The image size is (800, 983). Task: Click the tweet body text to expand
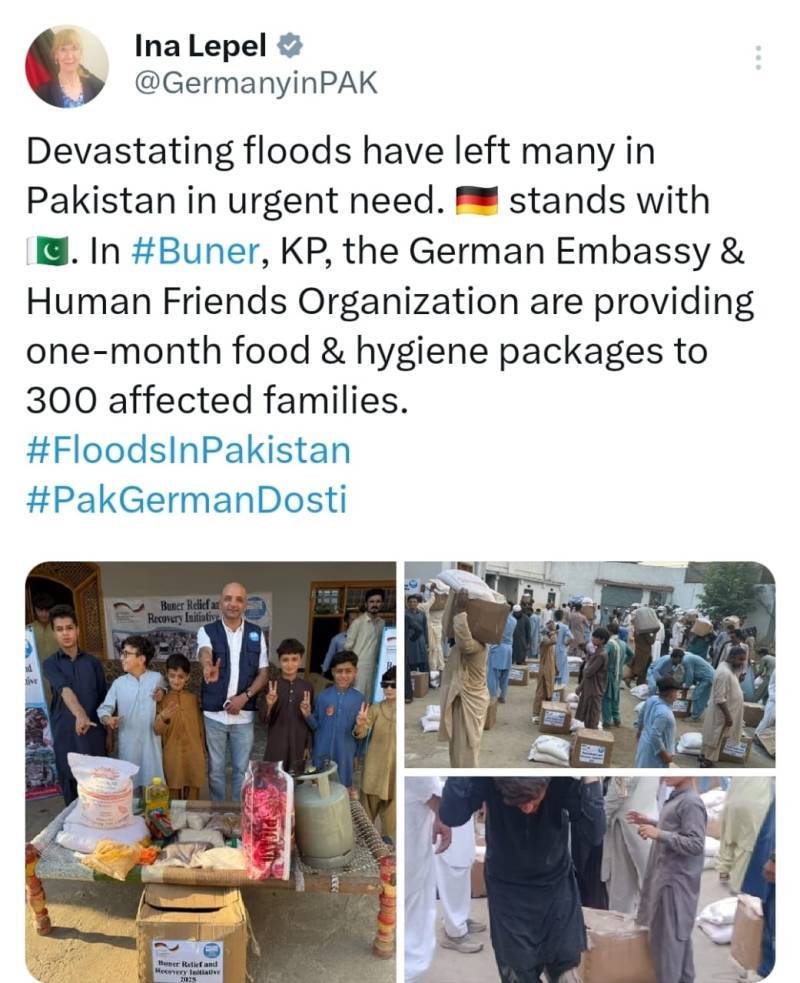(x=389, y=276)
